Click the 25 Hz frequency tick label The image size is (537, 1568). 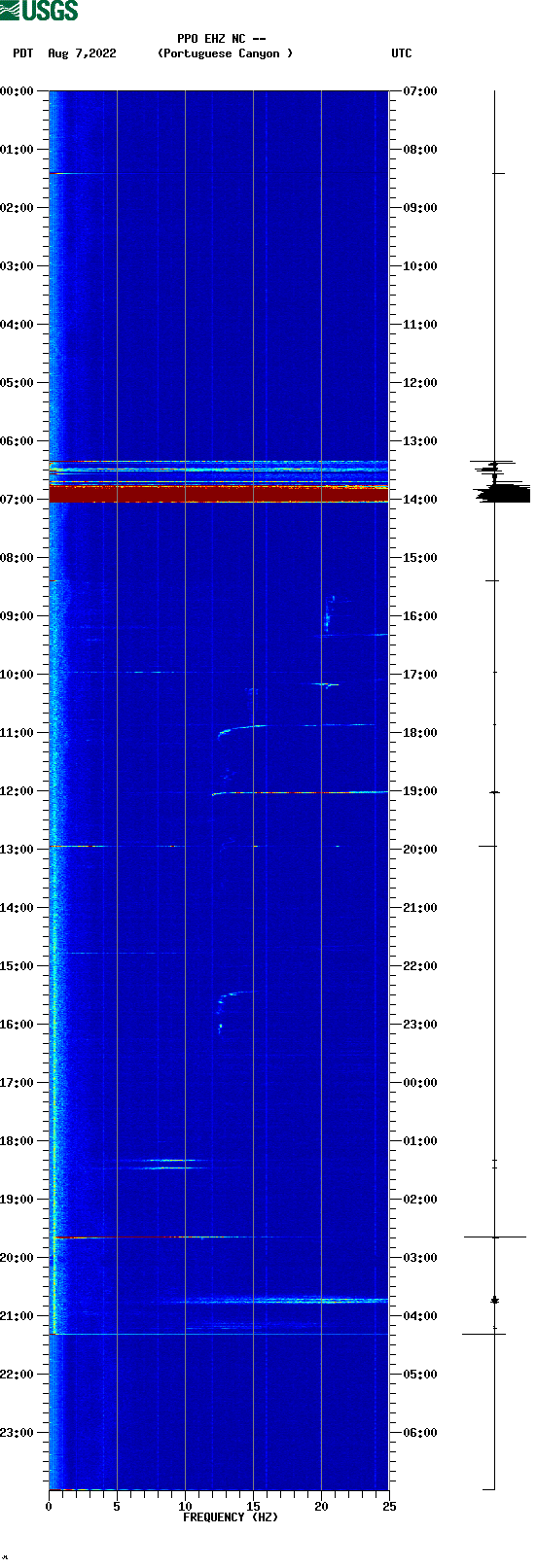(389, 1507)
